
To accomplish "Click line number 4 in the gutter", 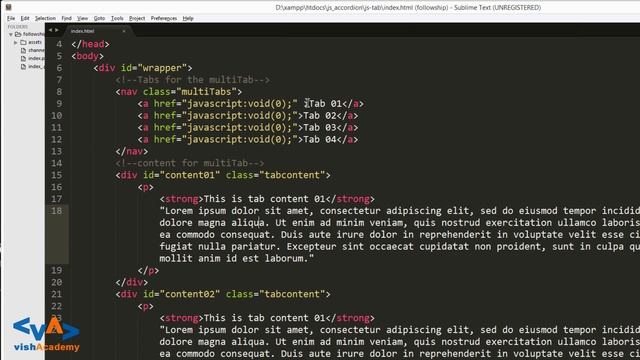I will pos(59,44).
